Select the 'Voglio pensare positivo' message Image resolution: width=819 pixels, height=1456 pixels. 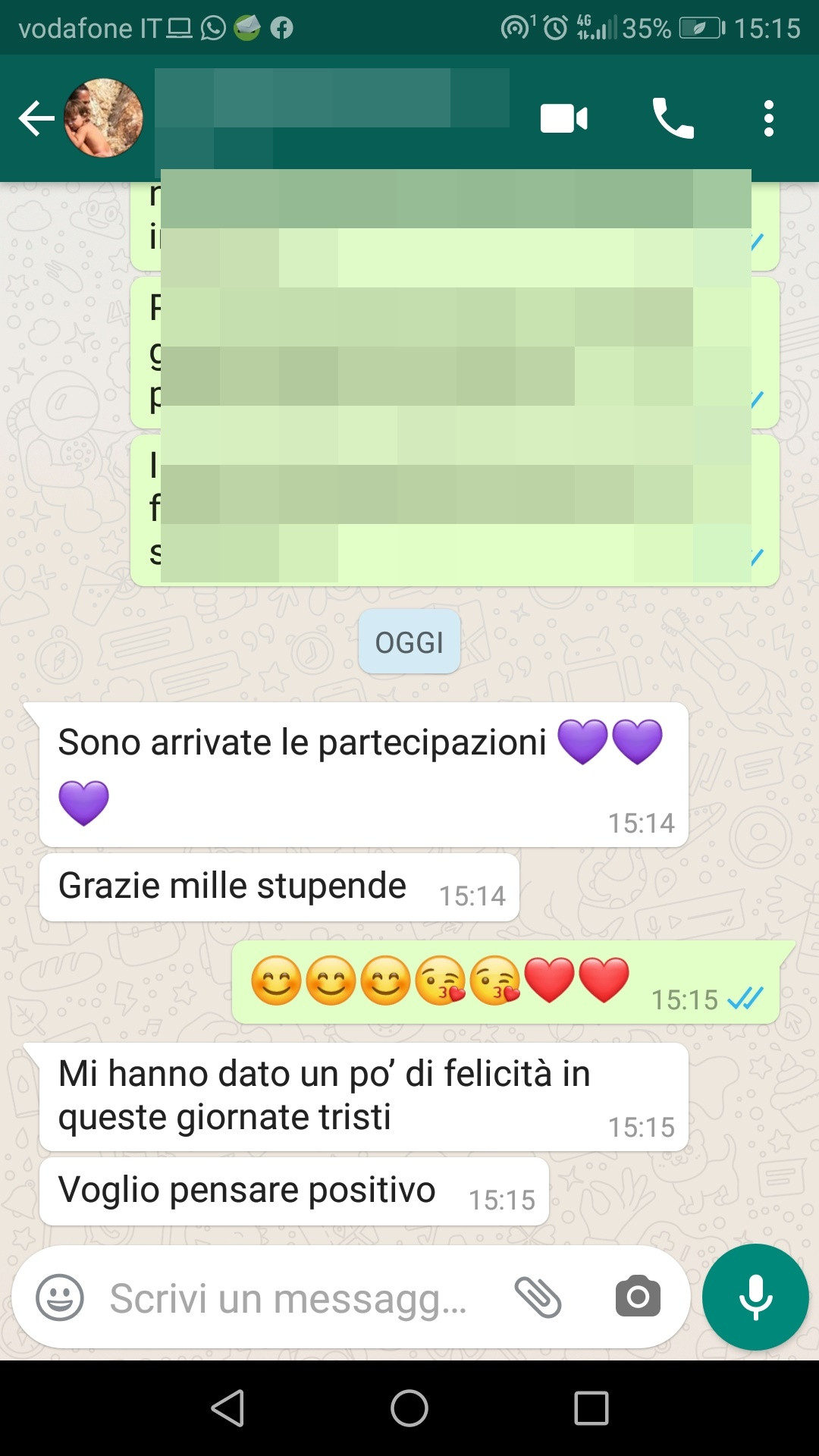[293, 1191]
